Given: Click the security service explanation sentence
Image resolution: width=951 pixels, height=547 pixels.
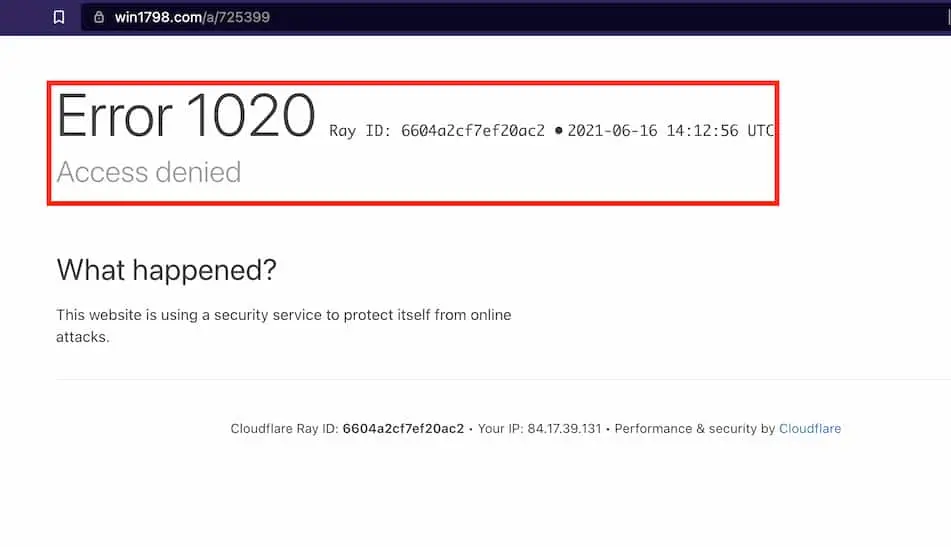Looking at the screenshot, I should pyautogui.click(x=283, y=315).
